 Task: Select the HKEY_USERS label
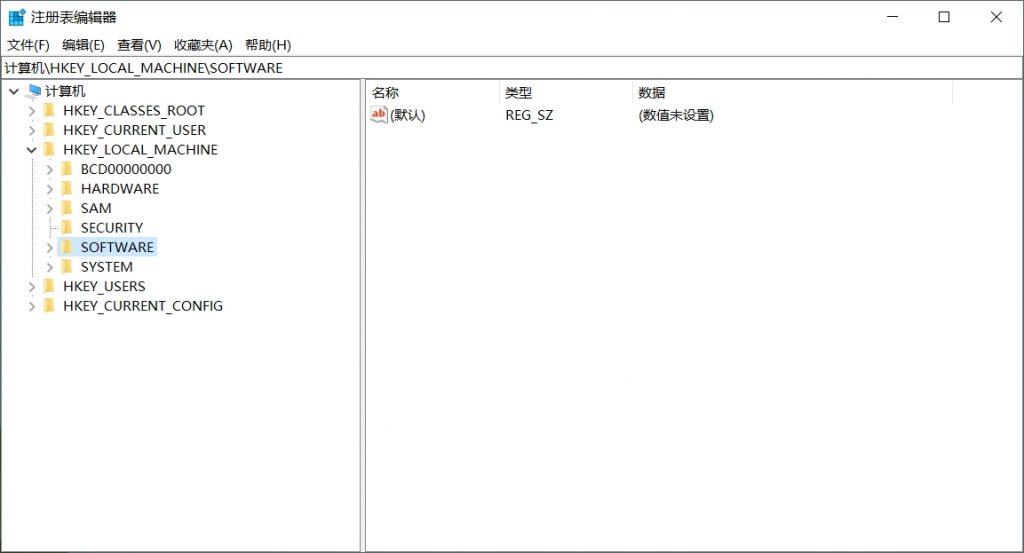point(104,287)
